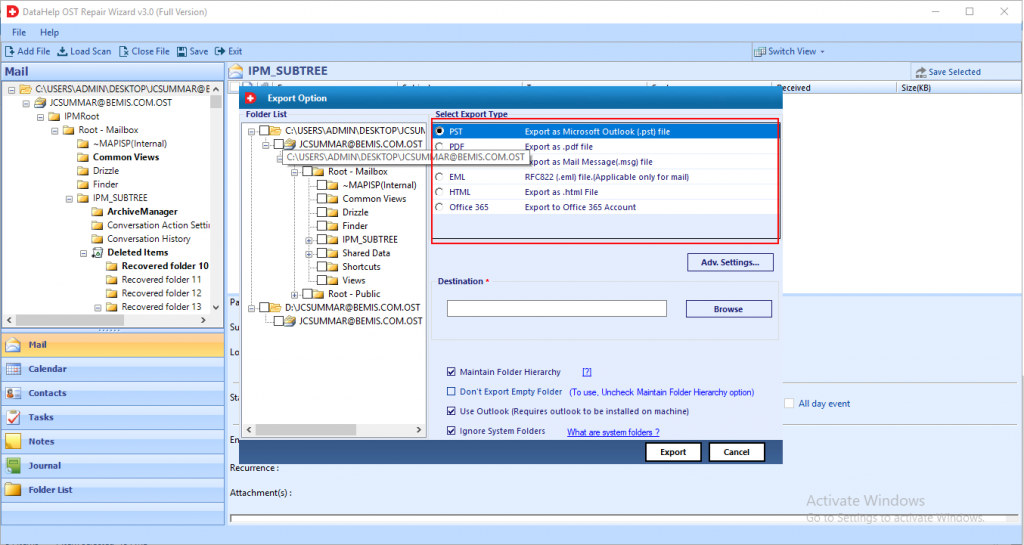Viewport: 1024px width, 545px height.
Task: Click the Export button
Action: 673,452
